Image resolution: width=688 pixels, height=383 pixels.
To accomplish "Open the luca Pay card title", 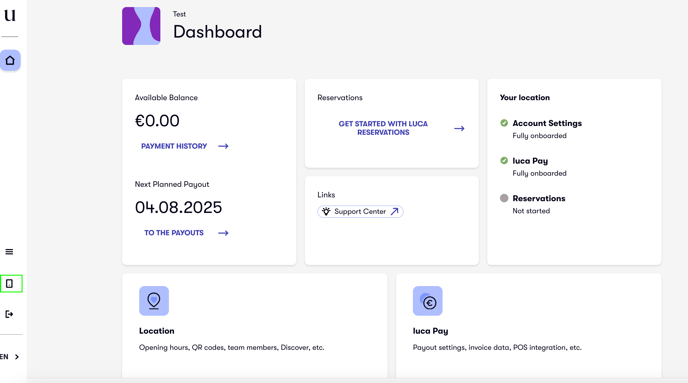I will click(x=430, y=331).
